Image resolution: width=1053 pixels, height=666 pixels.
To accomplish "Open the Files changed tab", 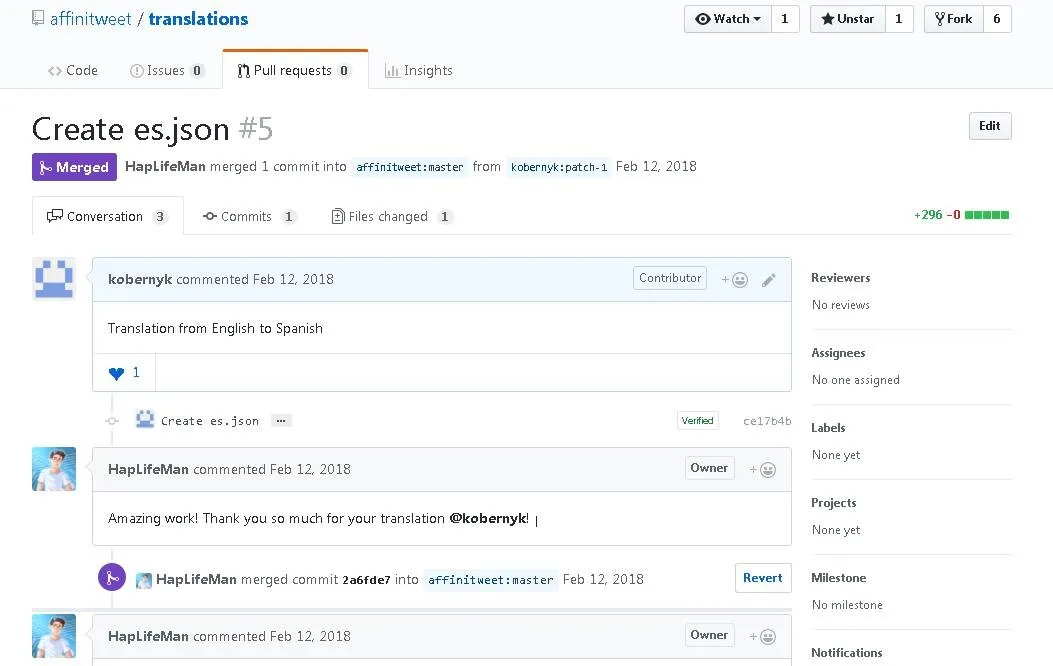I will pyautogui.click(x=392, y=216).
